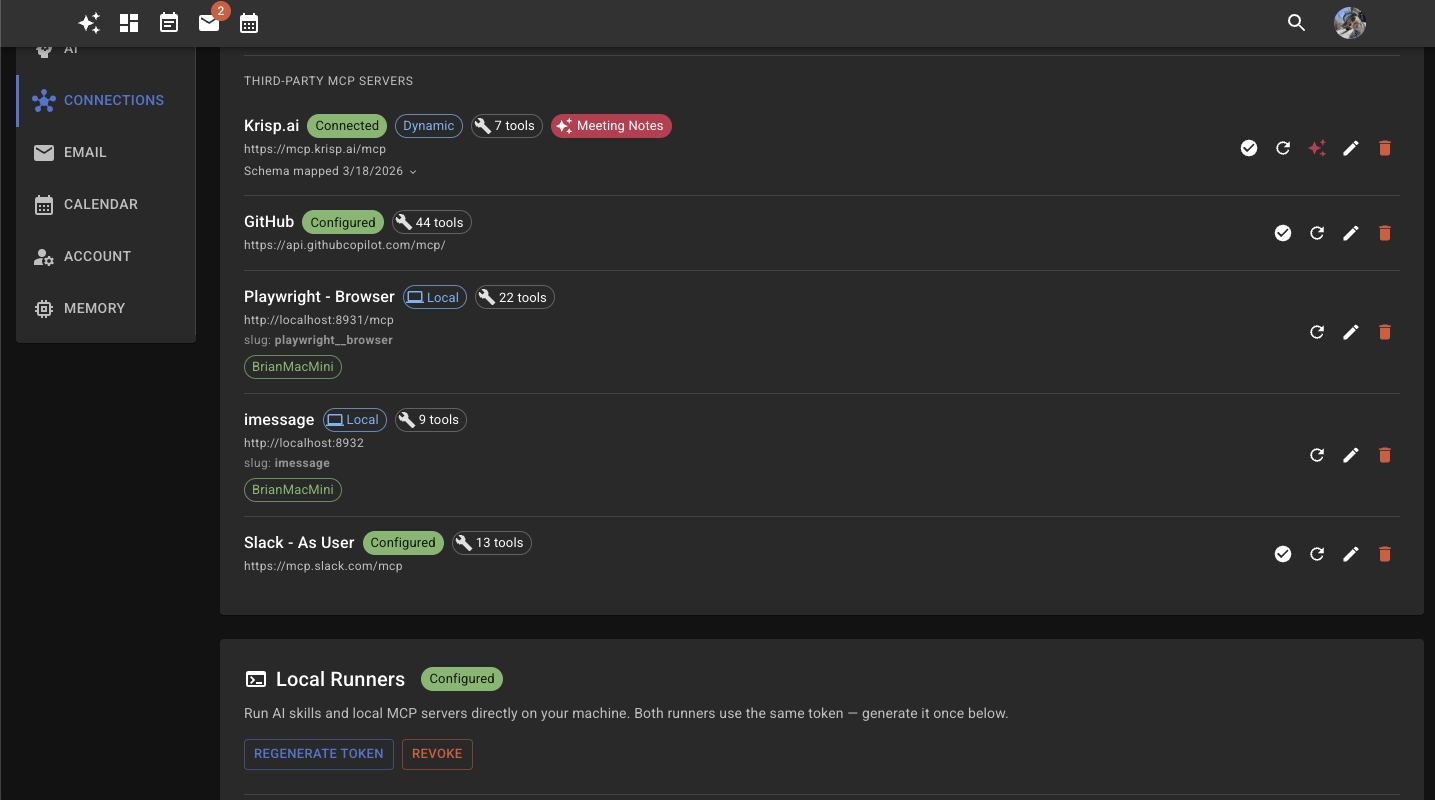Screen dimensions: 1435x800
Task: Refresh the Playwright - Browser server
Action: [x=1317, y=332]
